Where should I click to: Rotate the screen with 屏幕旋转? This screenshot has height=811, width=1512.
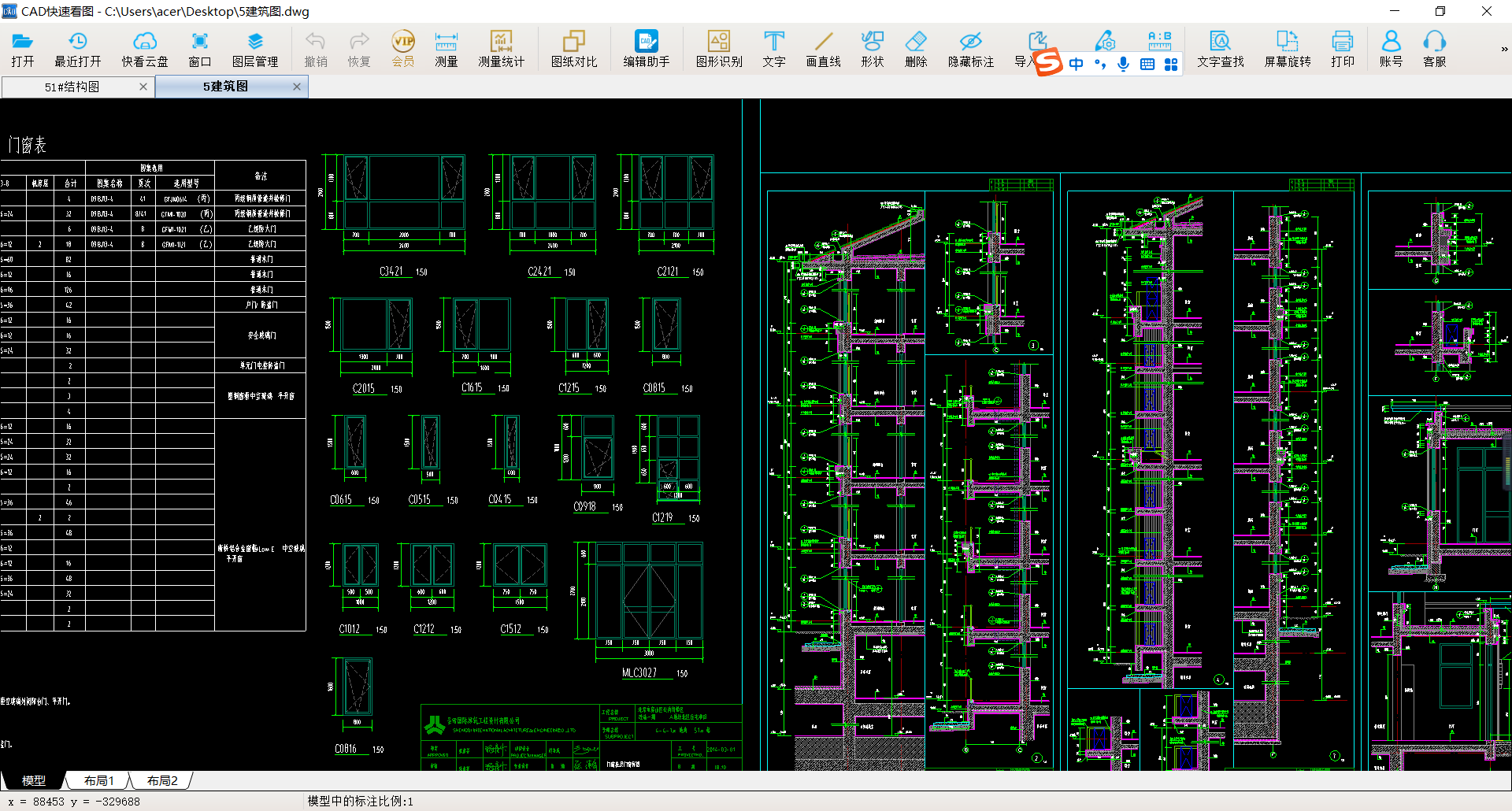[1288, 49]
